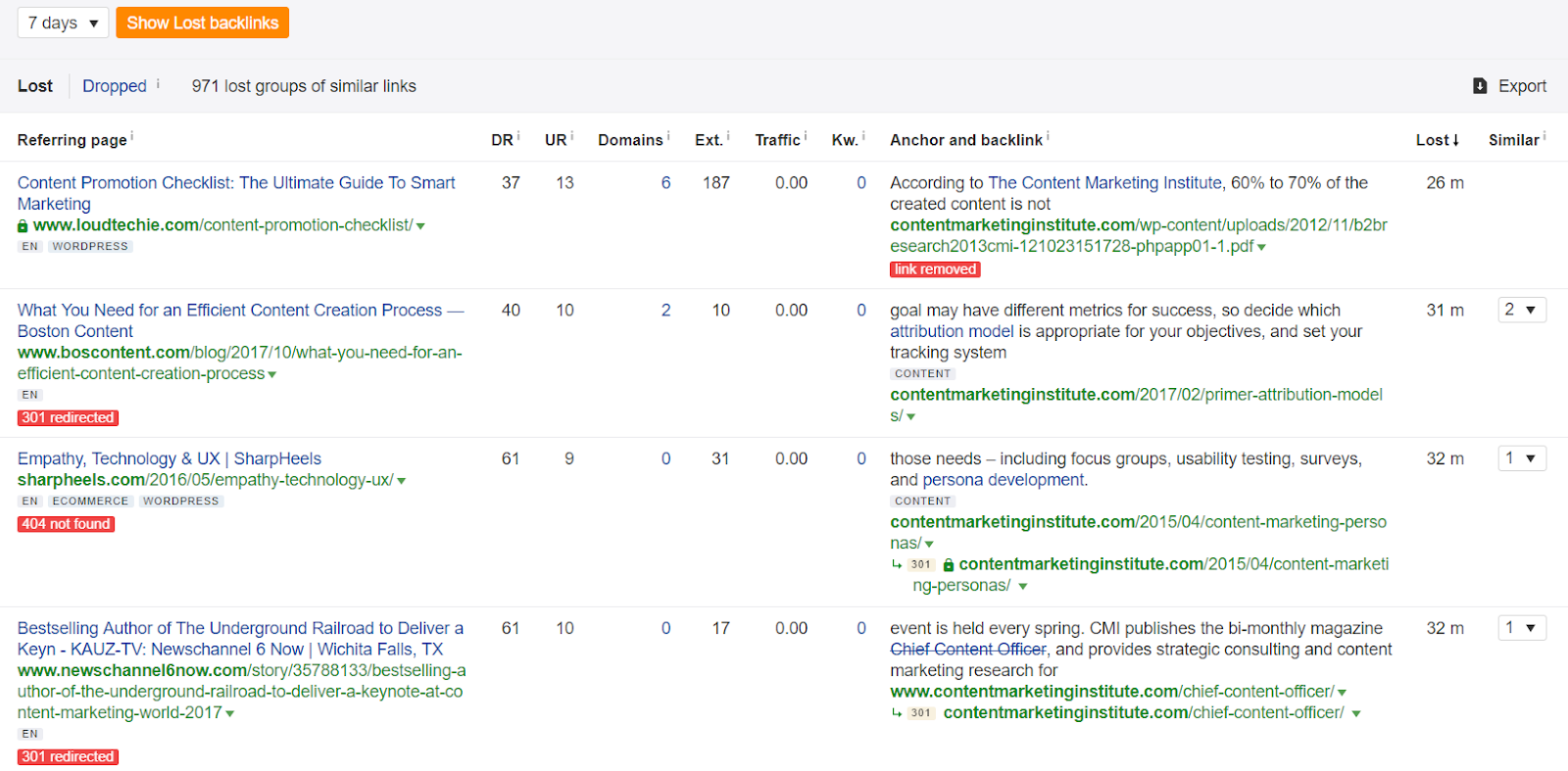Select the Lost tab

35,86
